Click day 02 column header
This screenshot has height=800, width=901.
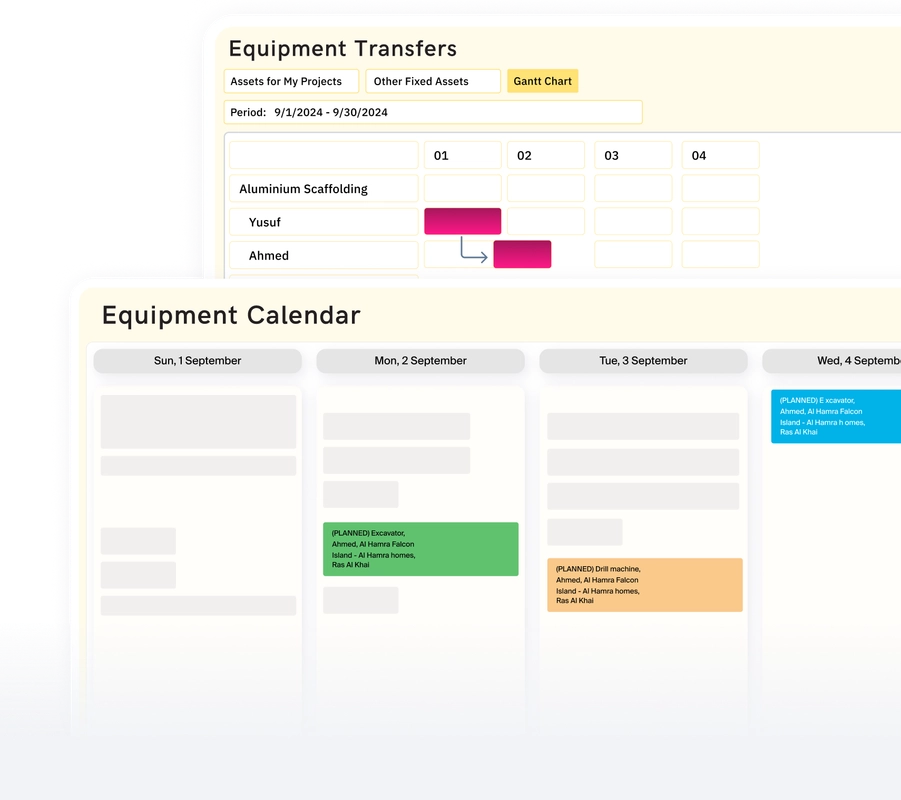[545, 155]
